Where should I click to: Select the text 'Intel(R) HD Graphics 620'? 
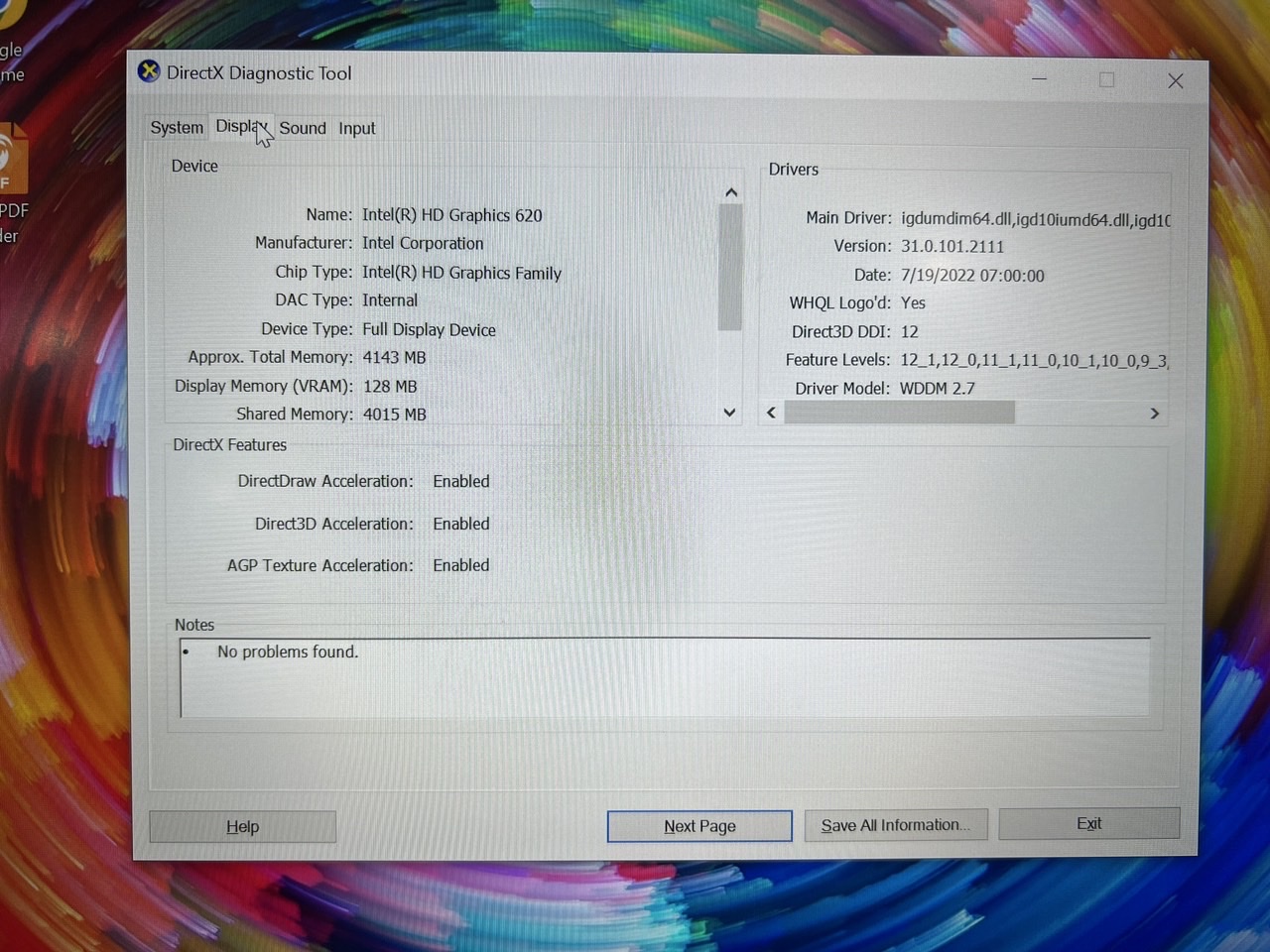click(x=452, y=215)
